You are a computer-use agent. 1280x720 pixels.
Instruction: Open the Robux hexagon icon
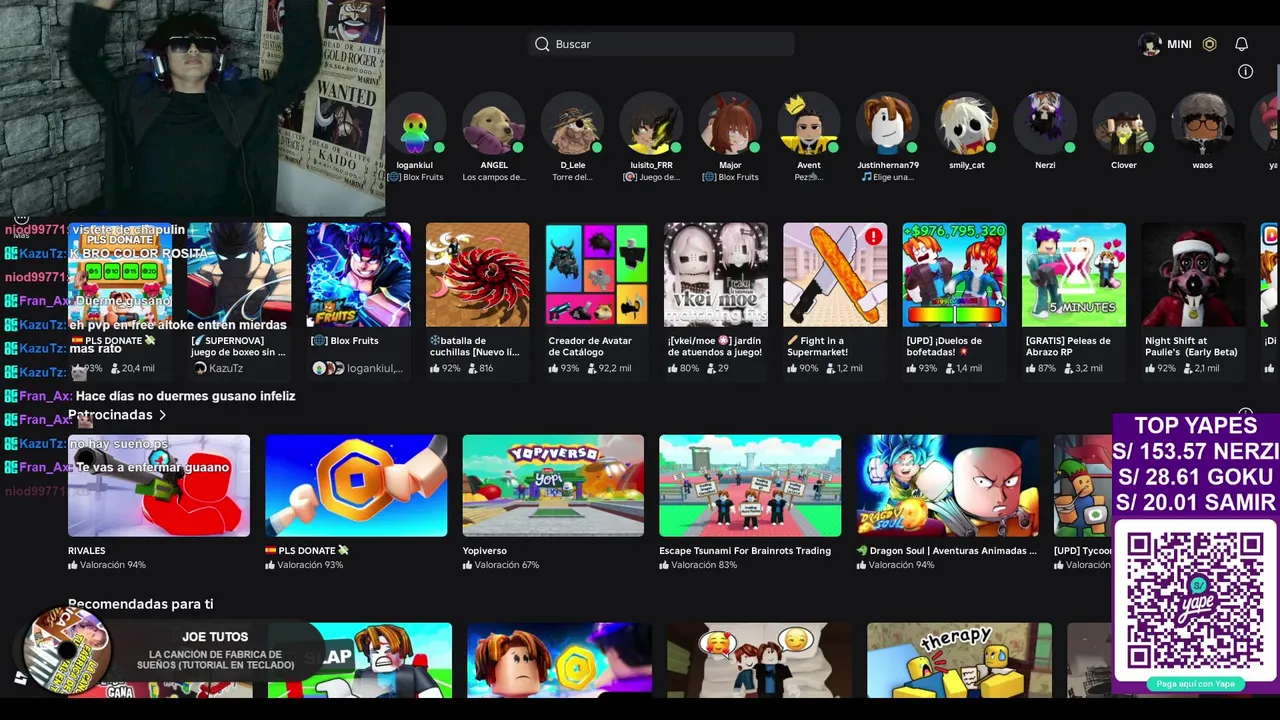click(1209, 44)
